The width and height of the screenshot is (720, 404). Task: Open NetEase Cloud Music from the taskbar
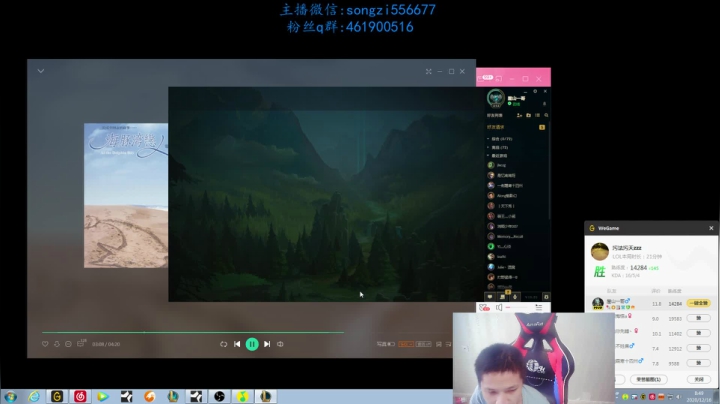[x=80, y=396]
